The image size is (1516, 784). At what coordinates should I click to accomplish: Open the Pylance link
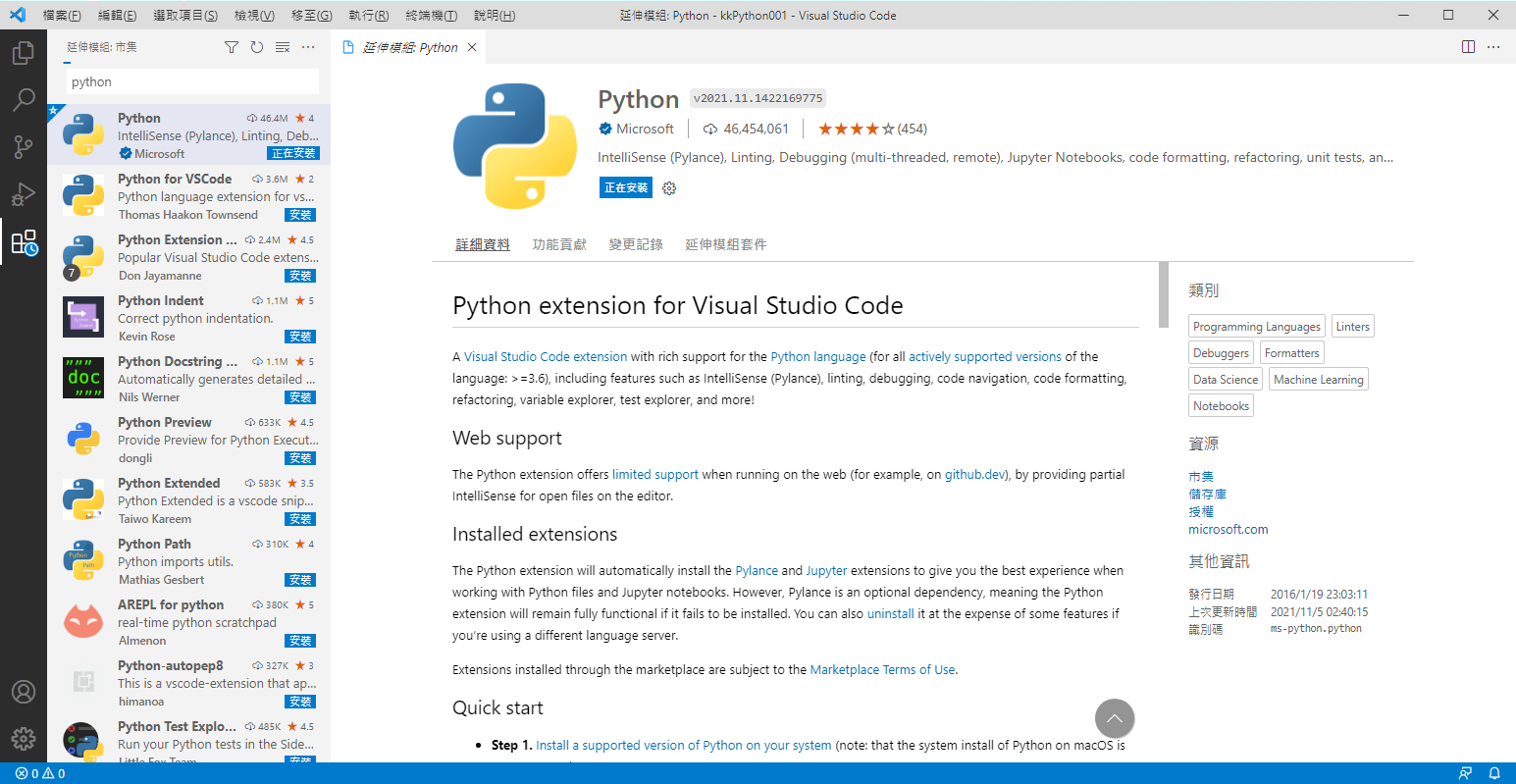pos(757,571)
